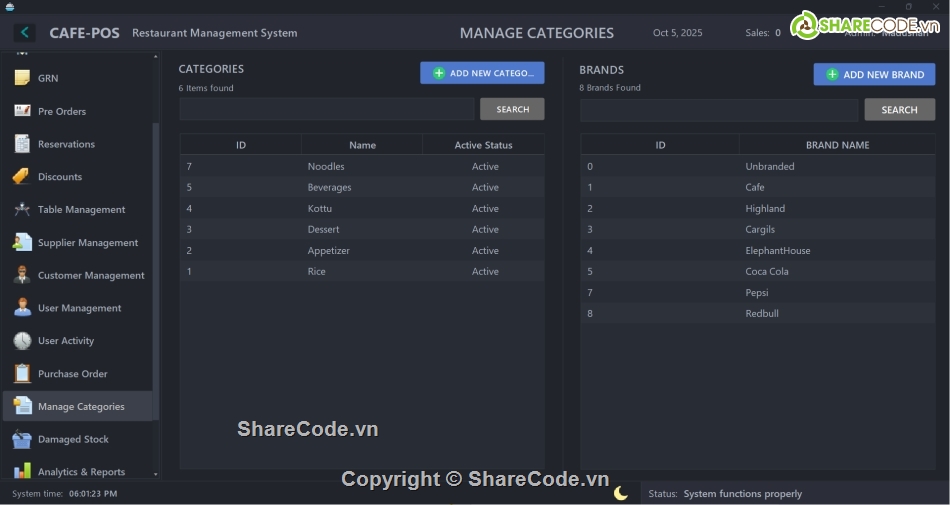Click the GRN notepad icon in sidebar
This screenshot has width=950, height=505.
[22, 78]
